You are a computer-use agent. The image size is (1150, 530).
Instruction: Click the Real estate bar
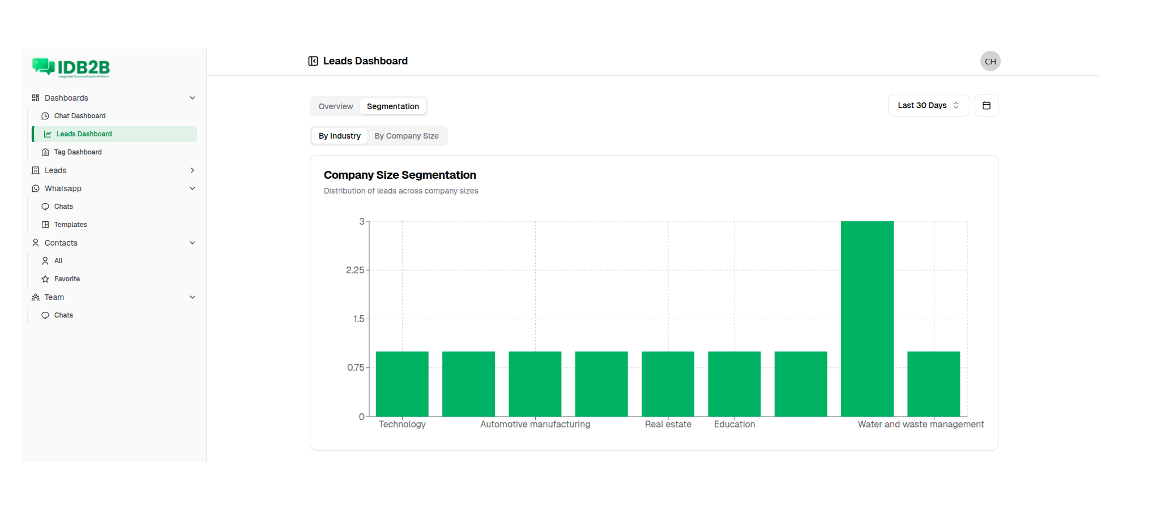[668, 384]
